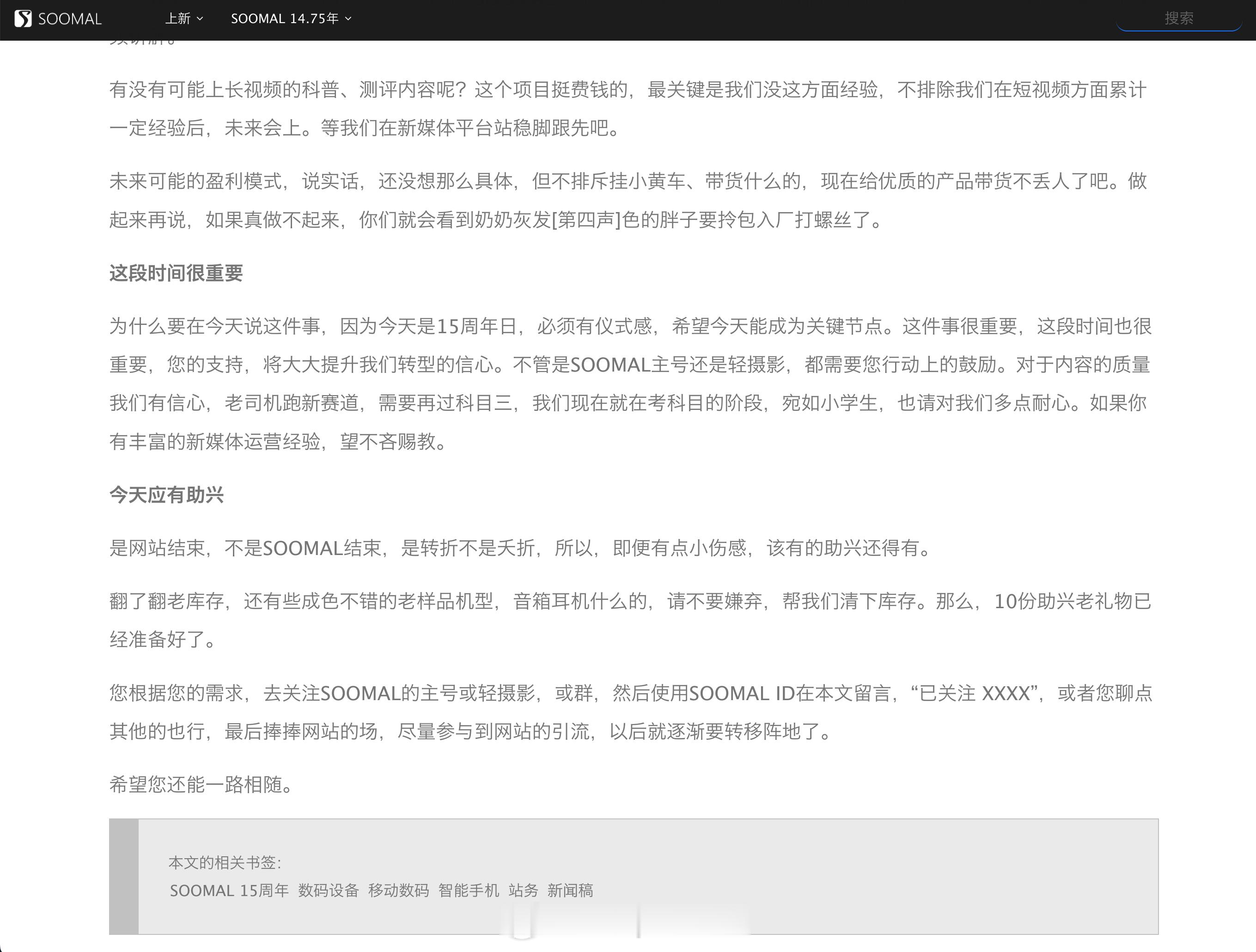
Task: Open the 新闻稿 tag
Action: click(570, 890)
